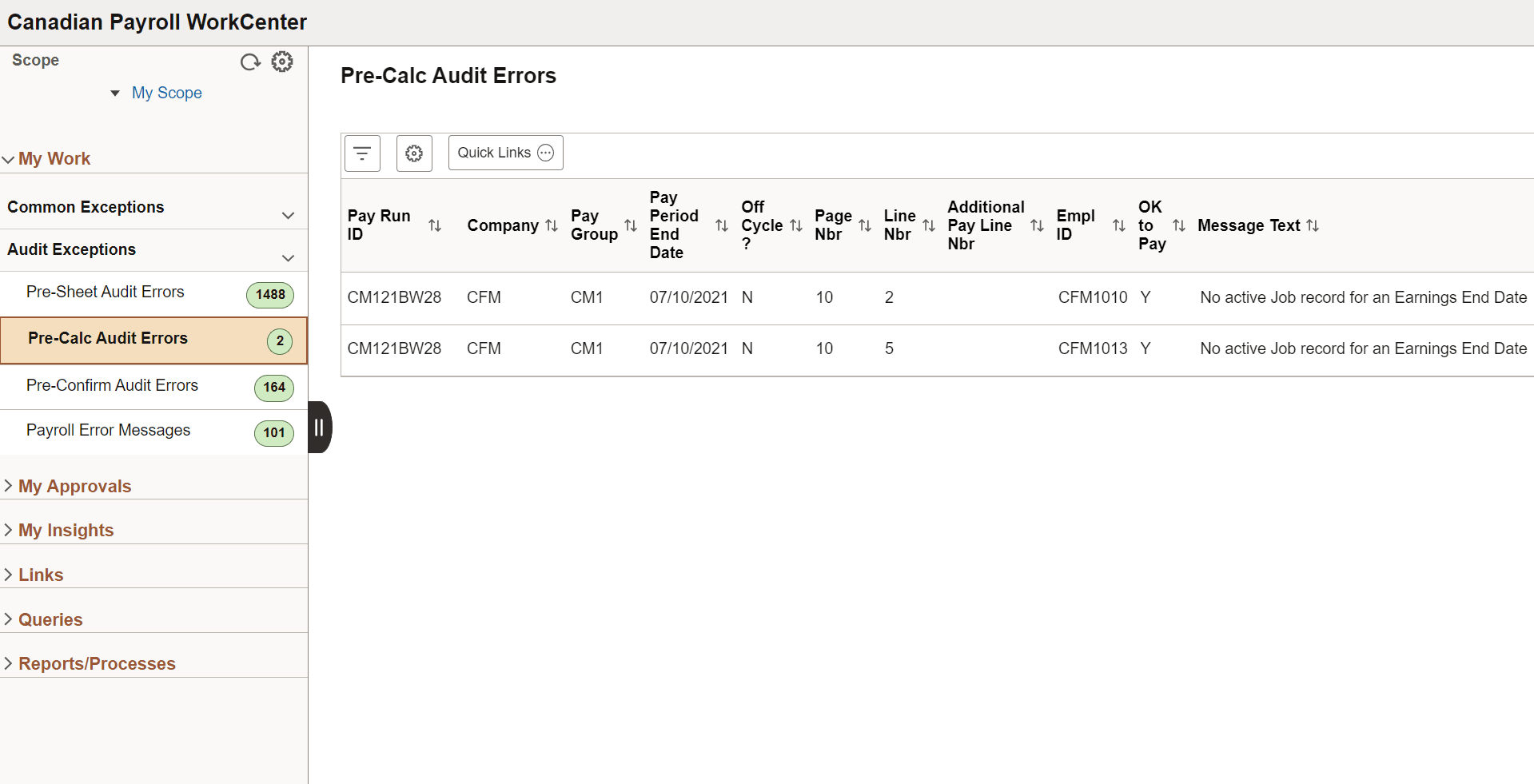Select the CFM1010 employee row

point(1092,298)
